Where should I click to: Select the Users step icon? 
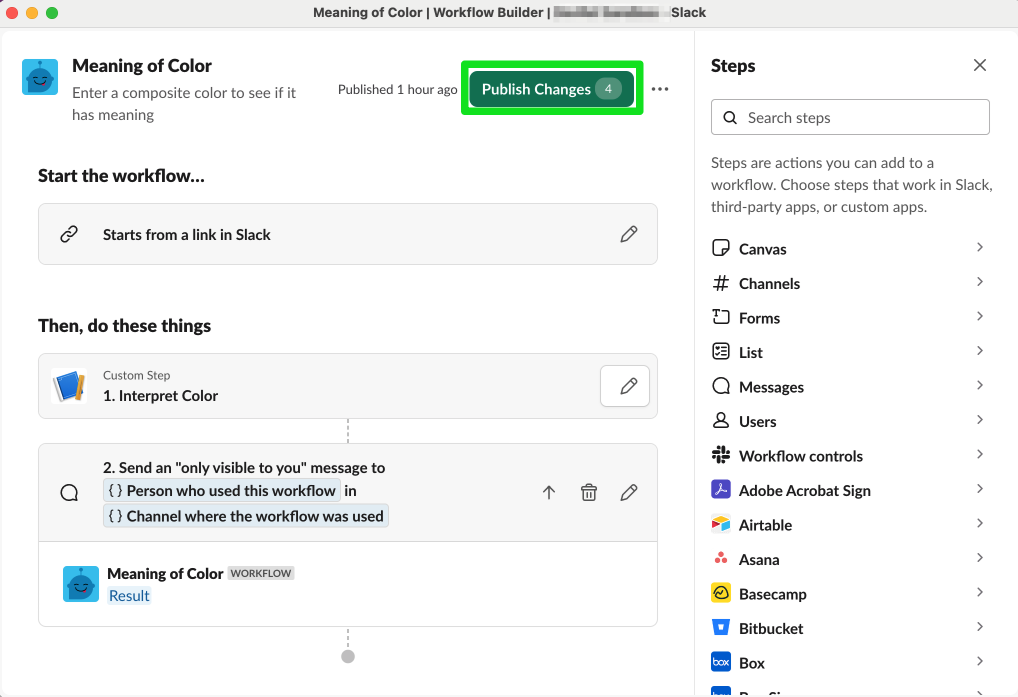722,421
